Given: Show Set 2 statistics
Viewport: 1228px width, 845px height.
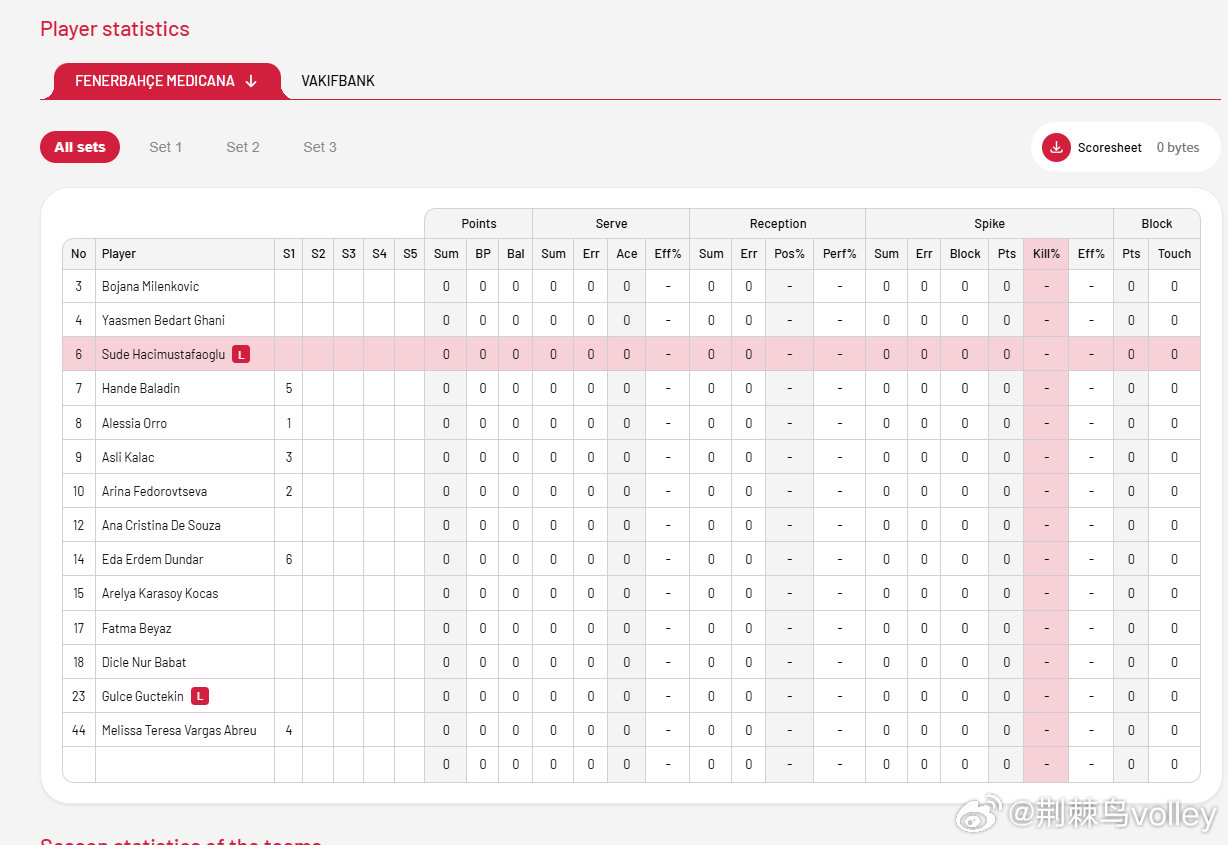Looking at the screenshot, I should pos(243,147).
